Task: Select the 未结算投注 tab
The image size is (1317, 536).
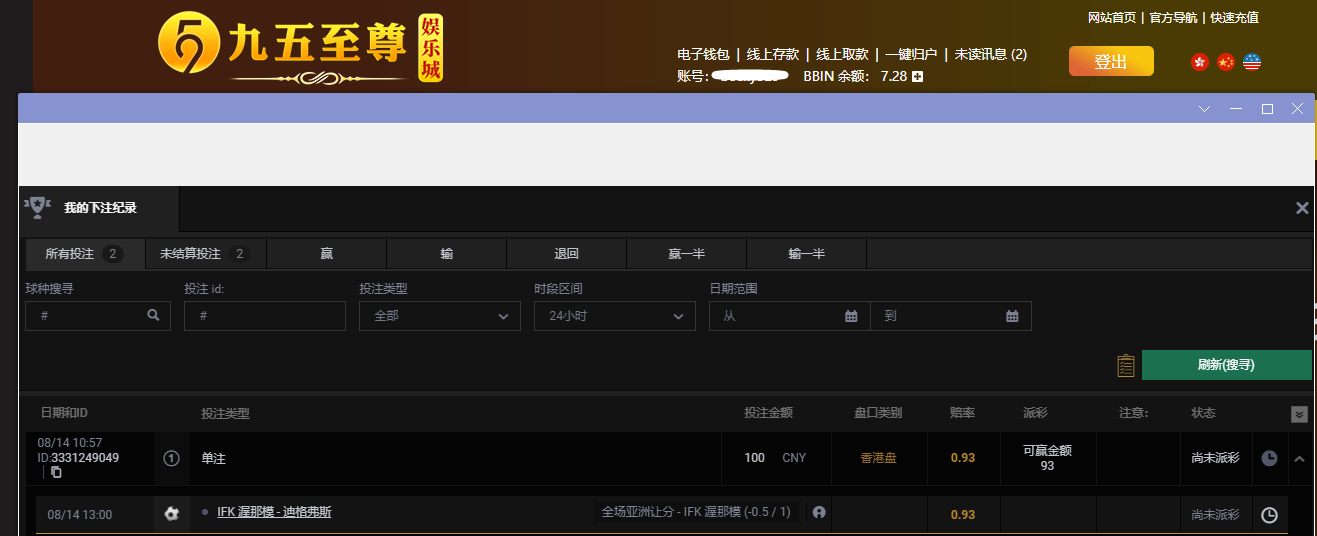Action: pyautogui.click(x=206, y=254)
